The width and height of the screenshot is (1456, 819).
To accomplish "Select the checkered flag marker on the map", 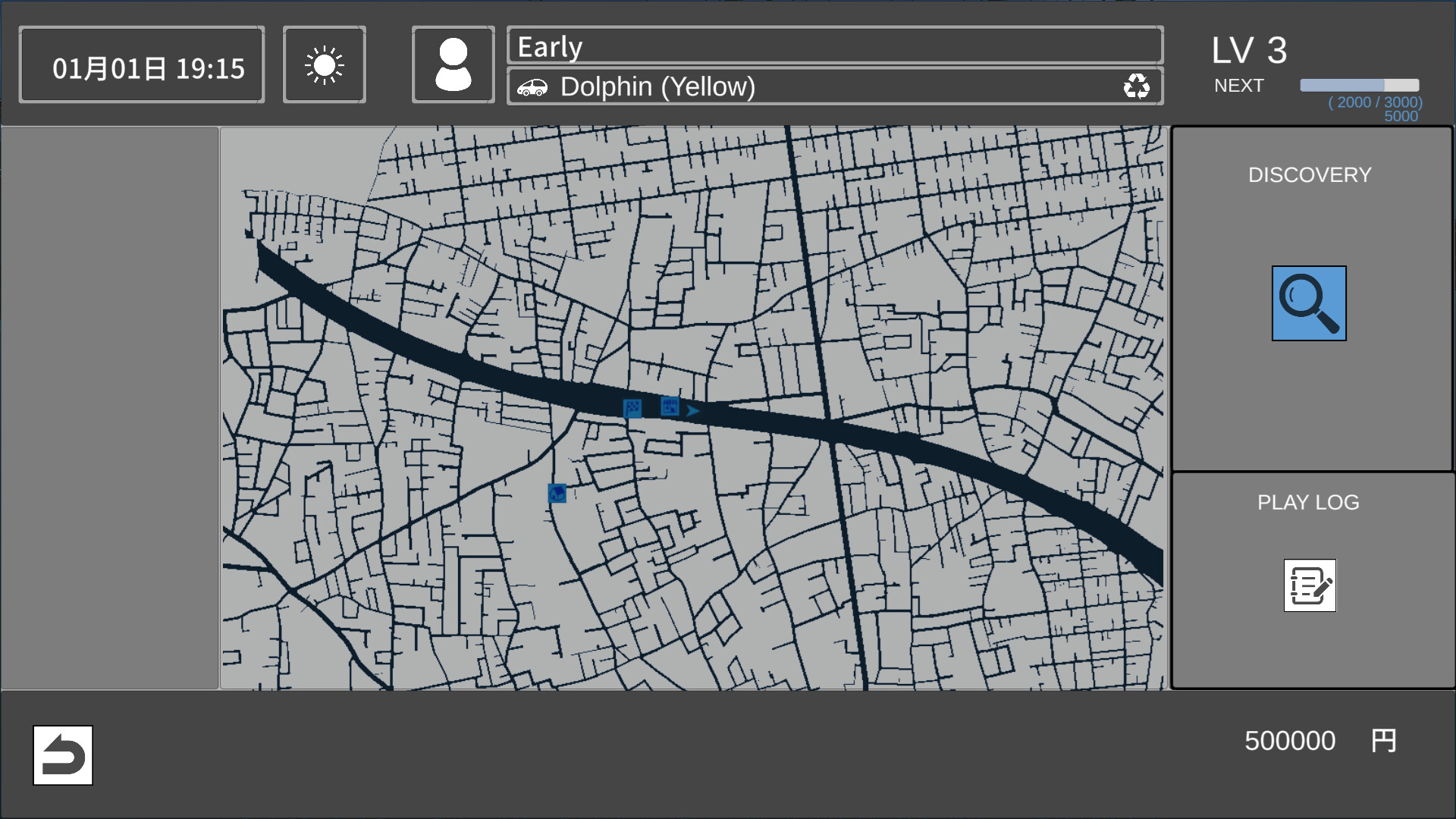I will 634,409.
